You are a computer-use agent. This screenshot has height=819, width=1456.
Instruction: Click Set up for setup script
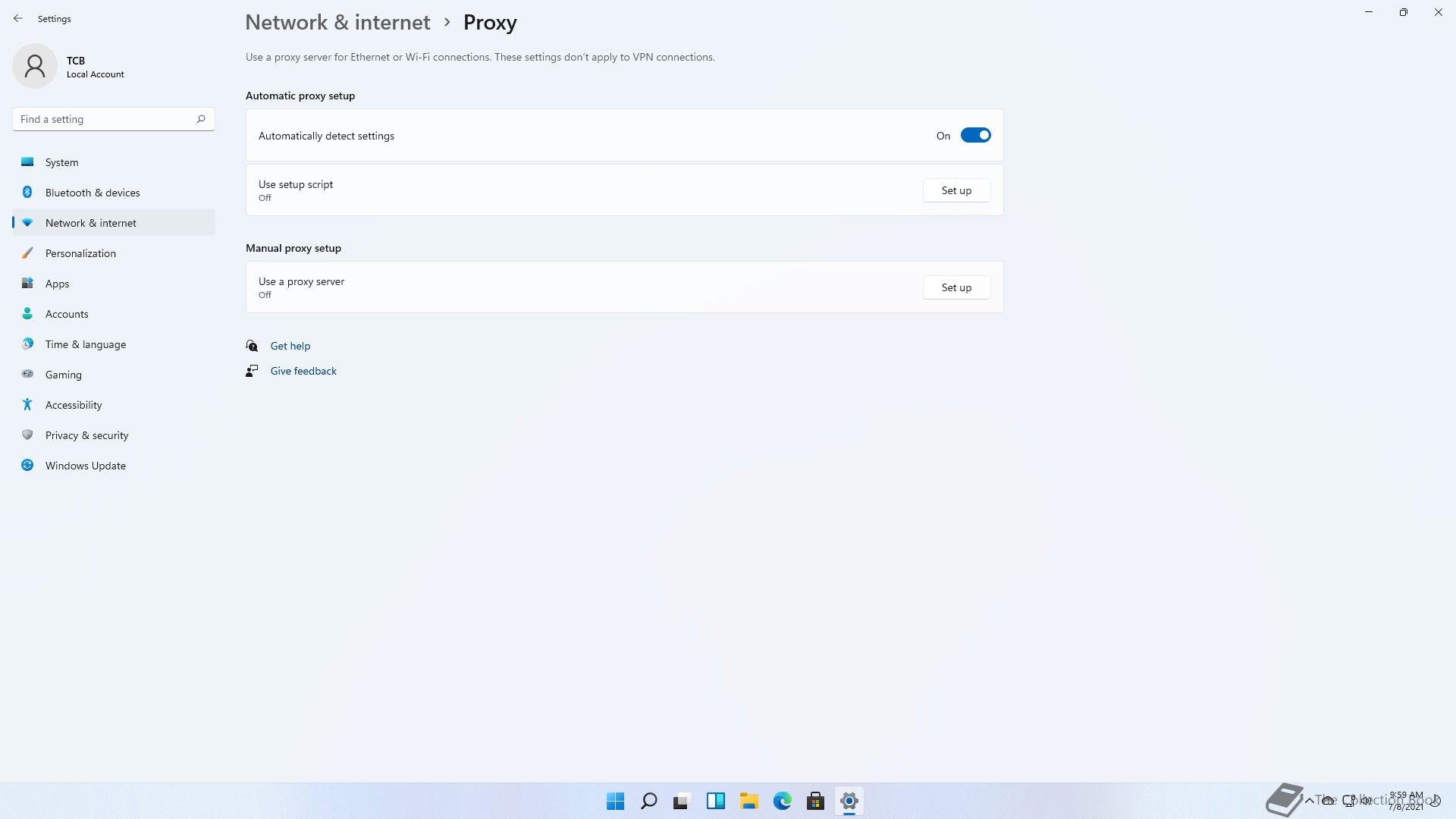[x=956, y=190]
